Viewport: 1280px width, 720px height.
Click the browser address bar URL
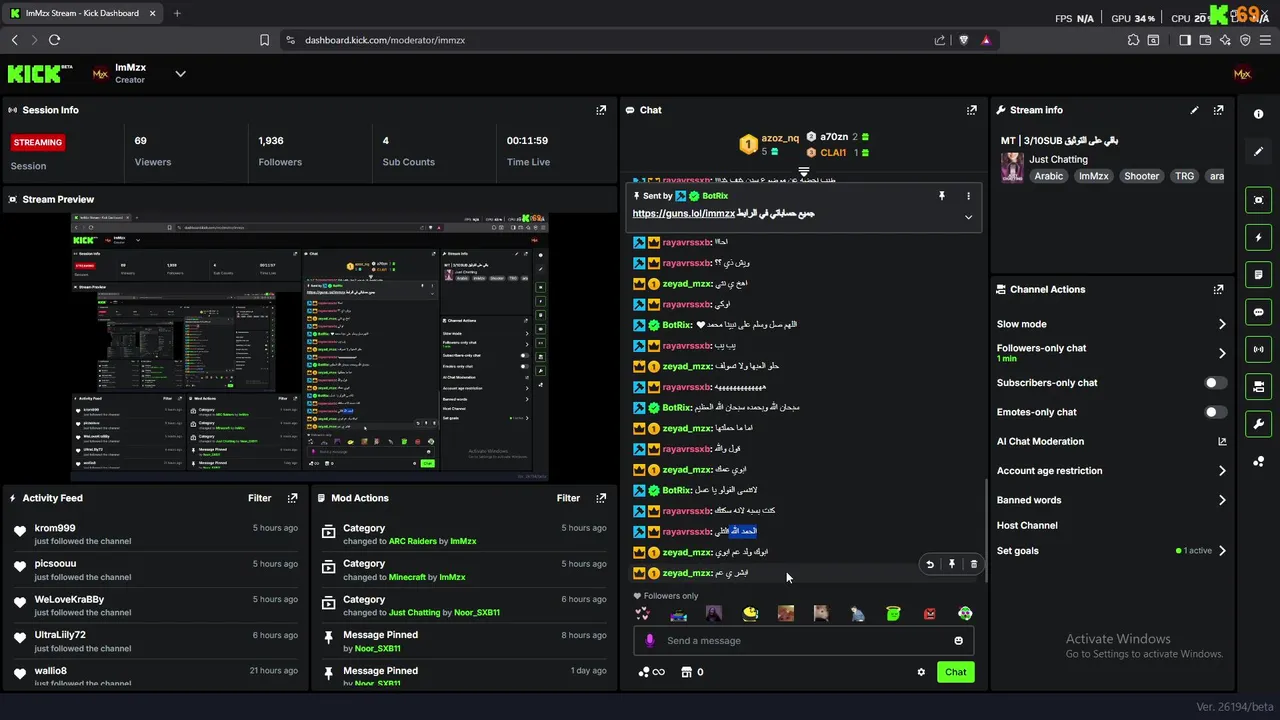tap(385, 40)
